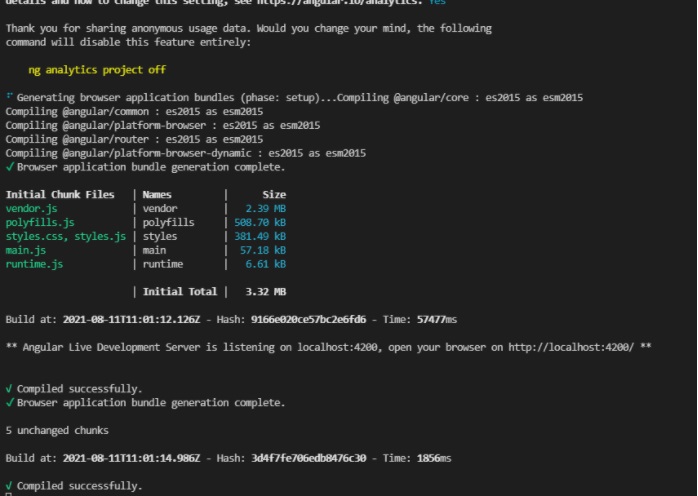
Task: Click the build time 57477ms
Action: tap(437, 320)
